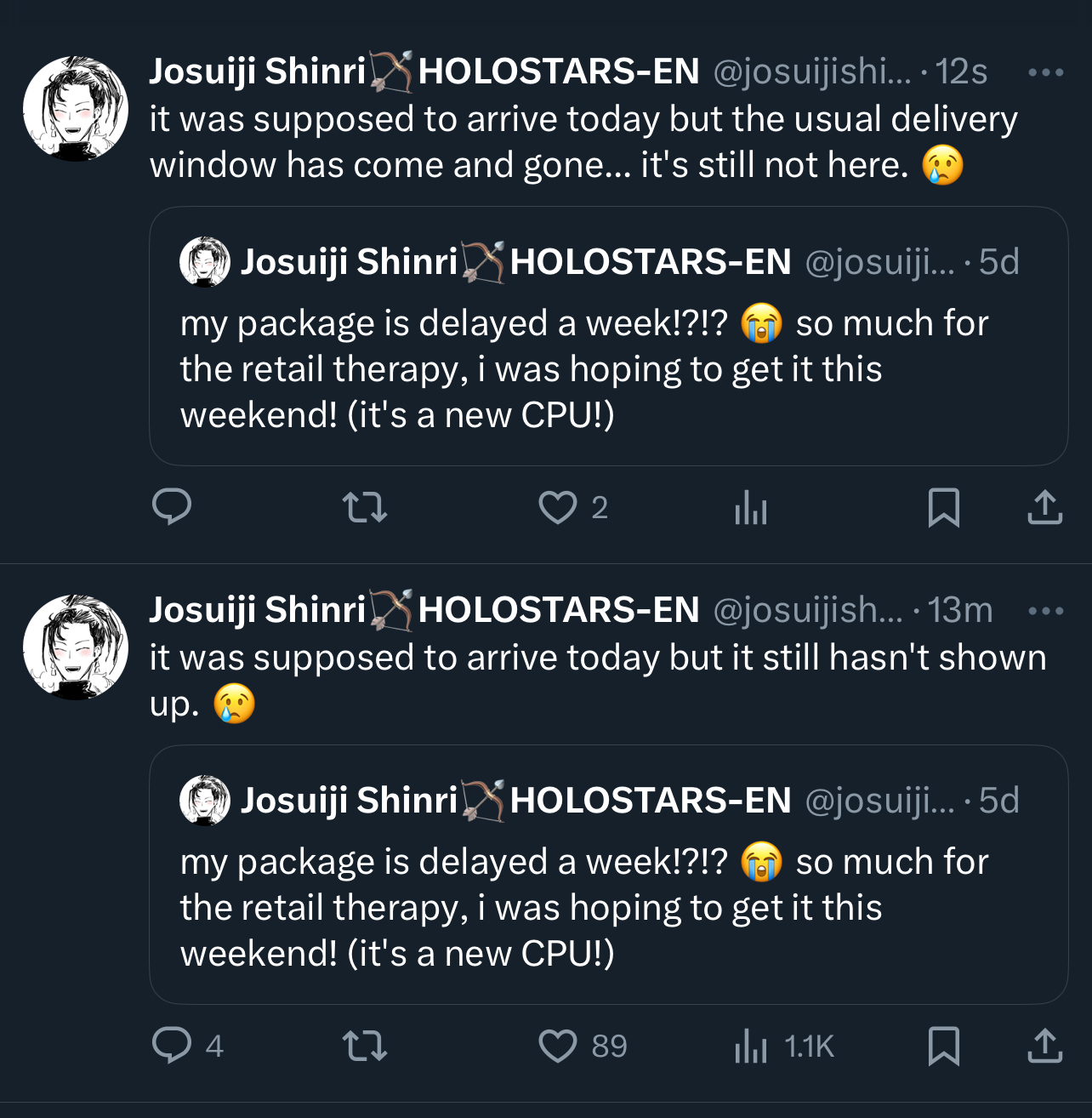This screenshot has width=1092, height=1118.
Task: View analytics of the 12s-old tweet
Action: [x=750, y=509]
